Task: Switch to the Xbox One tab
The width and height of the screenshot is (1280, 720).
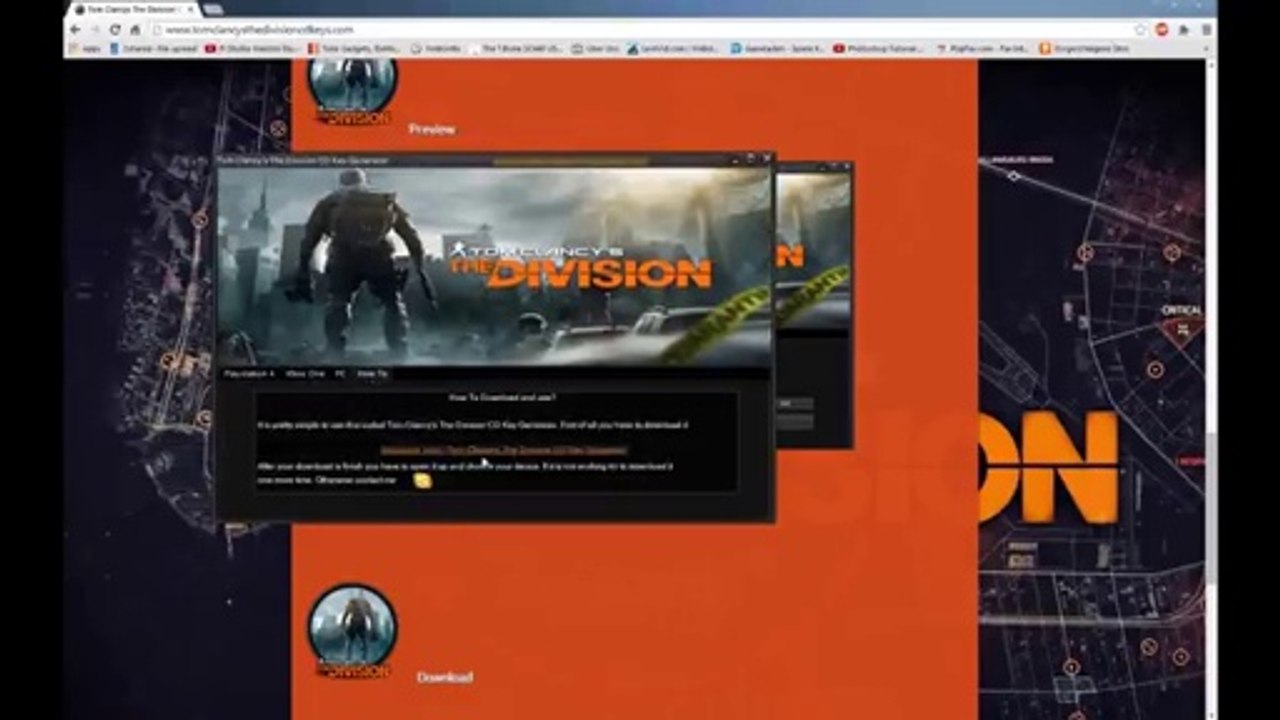Action: [305, 373]
